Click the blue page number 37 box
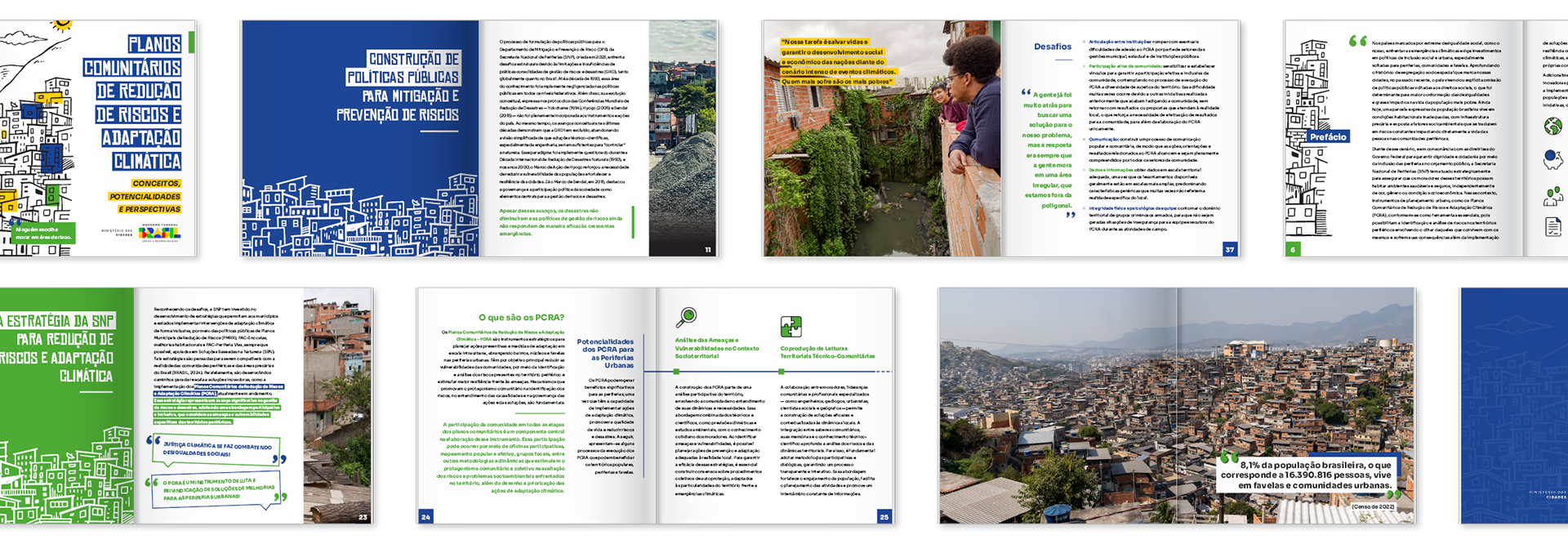This screenshot has width=1568, height=544. tap(1230, 249)
